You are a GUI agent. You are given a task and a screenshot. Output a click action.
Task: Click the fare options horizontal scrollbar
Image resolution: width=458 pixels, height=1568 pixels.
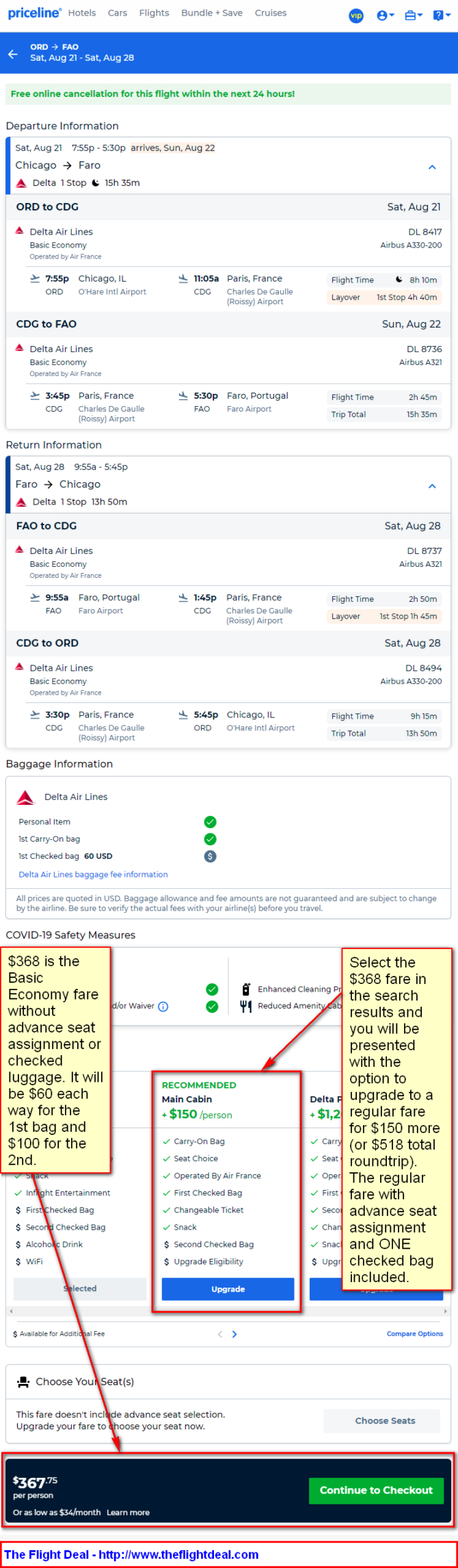(228, 1311)
